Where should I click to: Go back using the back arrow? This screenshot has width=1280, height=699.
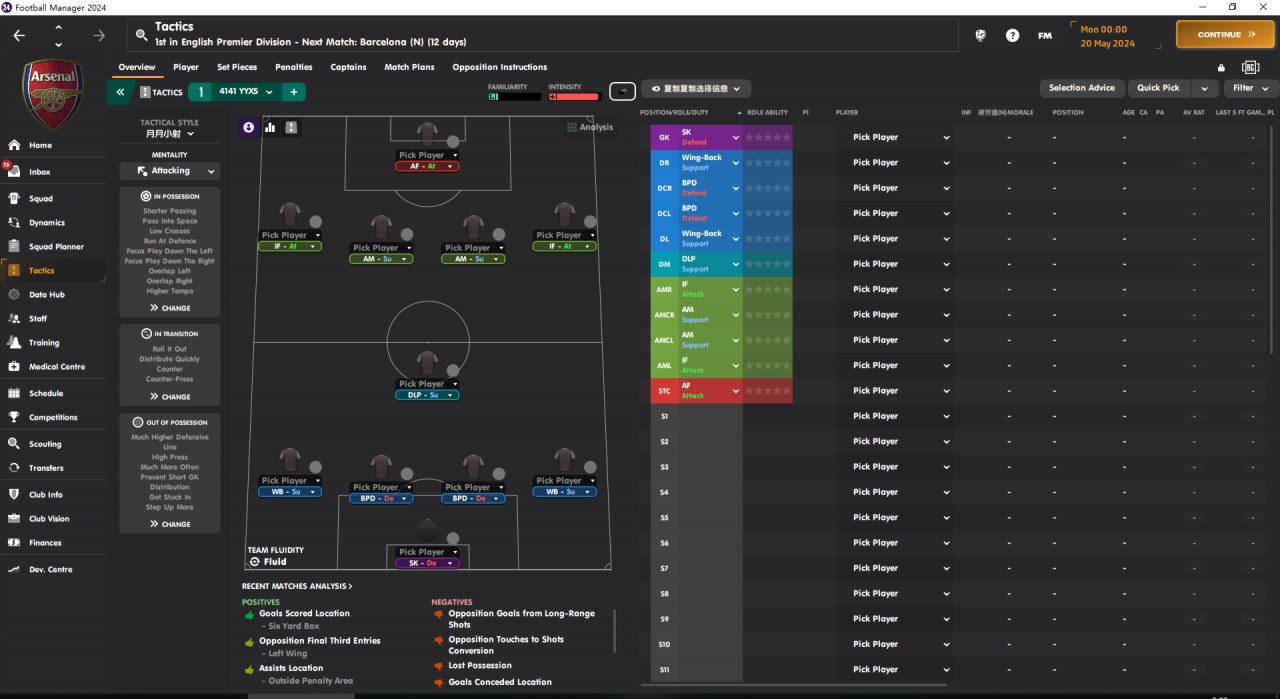tap(19, 35)
